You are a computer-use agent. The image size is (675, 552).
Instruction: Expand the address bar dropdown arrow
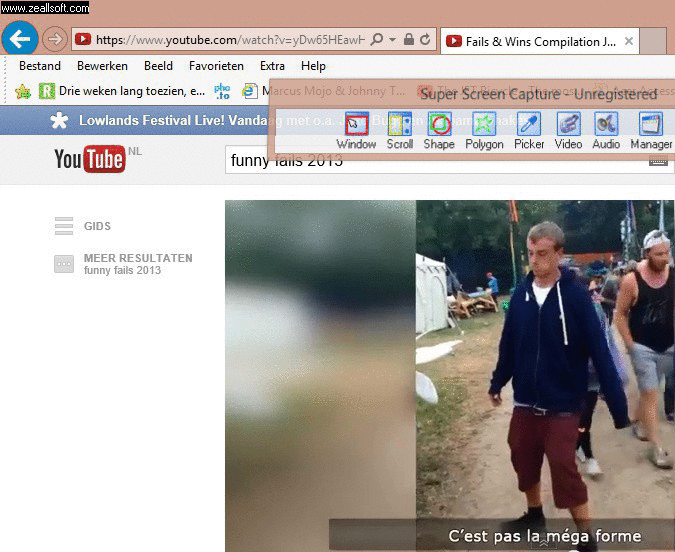pyautogui.click(x=393, y=41)
